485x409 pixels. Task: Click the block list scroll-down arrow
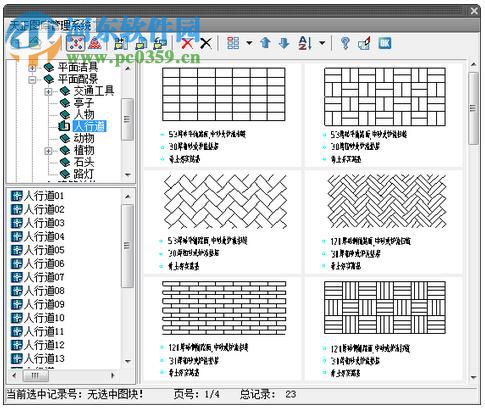click(x=128, y=361)
